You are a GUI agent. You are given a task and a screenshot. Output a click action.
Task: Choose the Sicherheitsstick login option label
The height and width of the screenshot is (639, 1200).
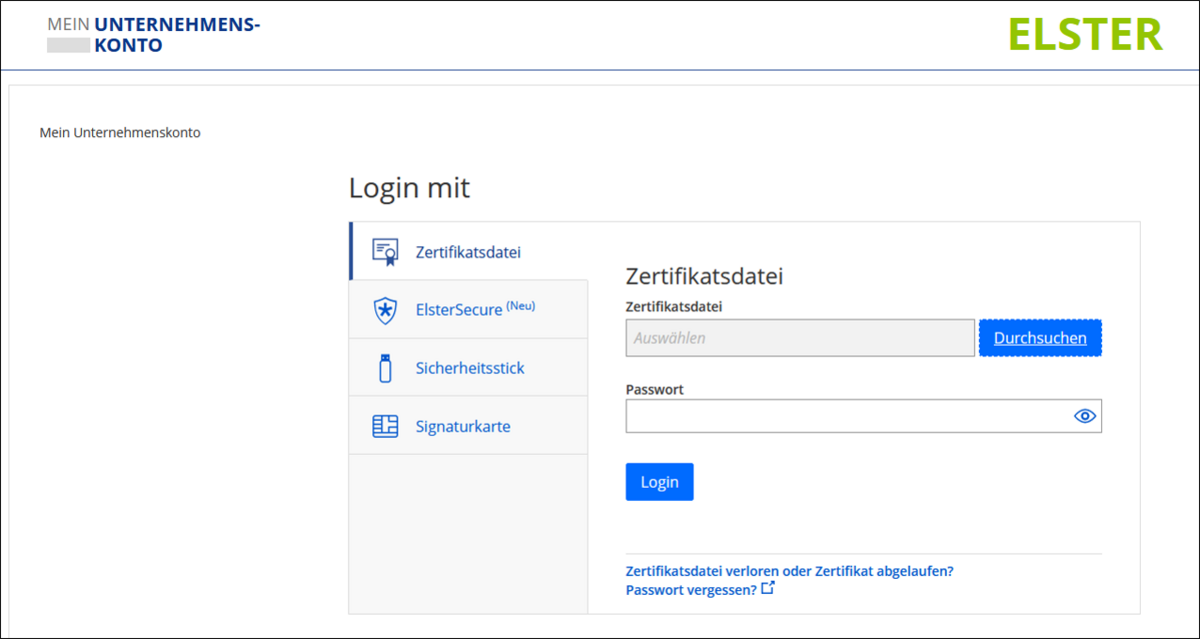pos(470,368)
